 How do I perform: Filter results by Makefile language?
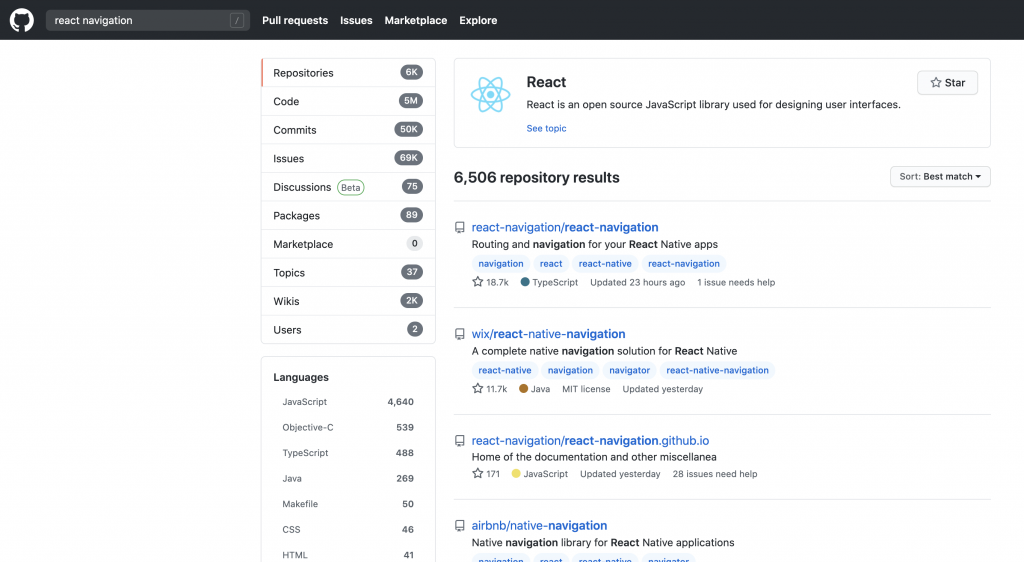[x=348, y=504]
